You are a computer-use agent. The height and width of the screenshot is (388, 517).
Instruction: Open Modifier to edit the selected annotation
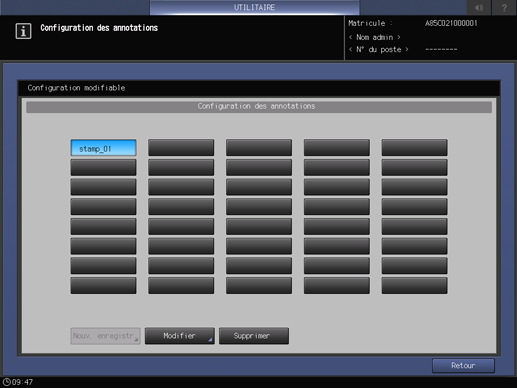point(180,336)
